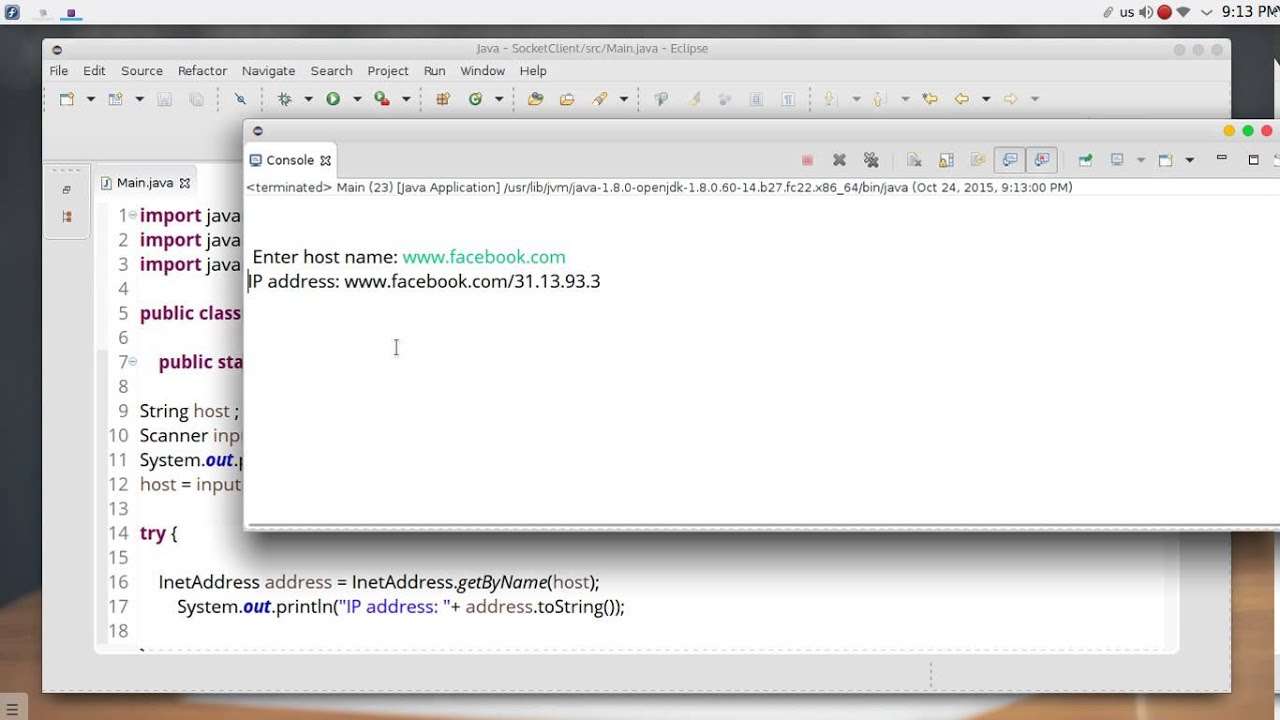
Task: Click the Open Console icon
Action: 1165,160
